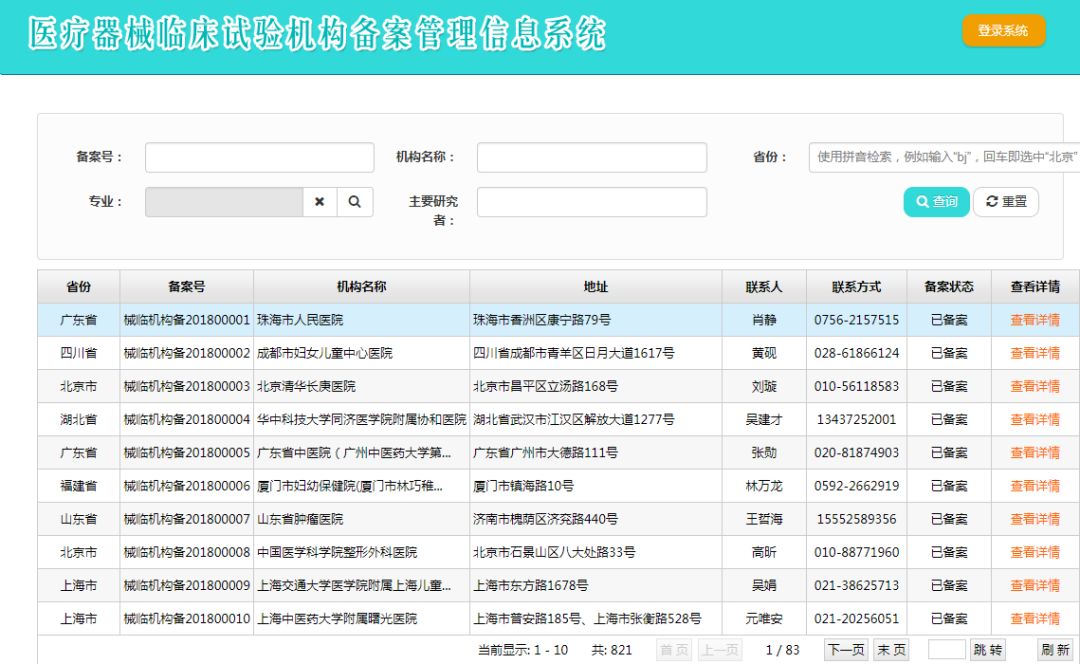Click the 联系人 column header
This screenshot has width=1080, height=664.
(x=764, y=287)
